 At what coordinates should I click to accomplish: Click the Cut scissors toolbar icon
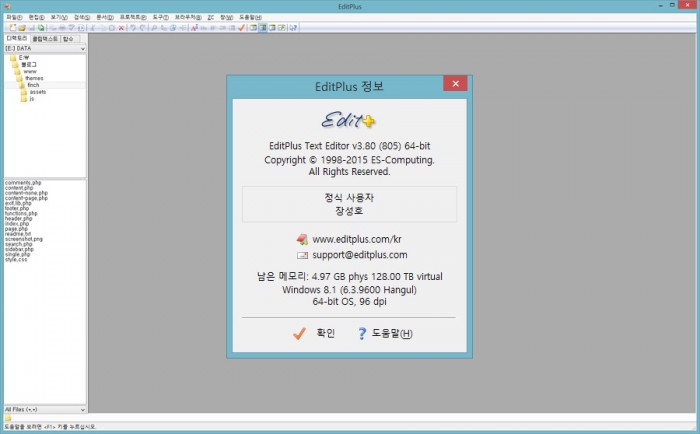[x=93, y=28]
